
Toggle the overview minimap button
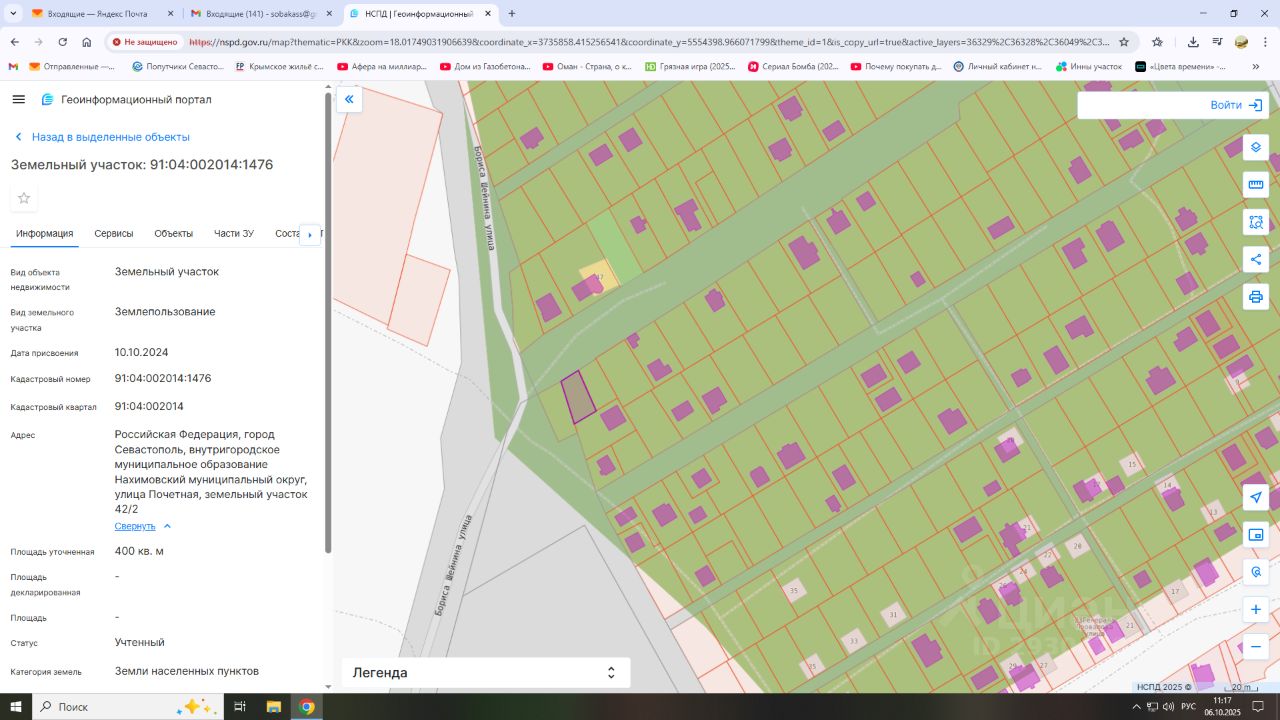[1256, 535]
